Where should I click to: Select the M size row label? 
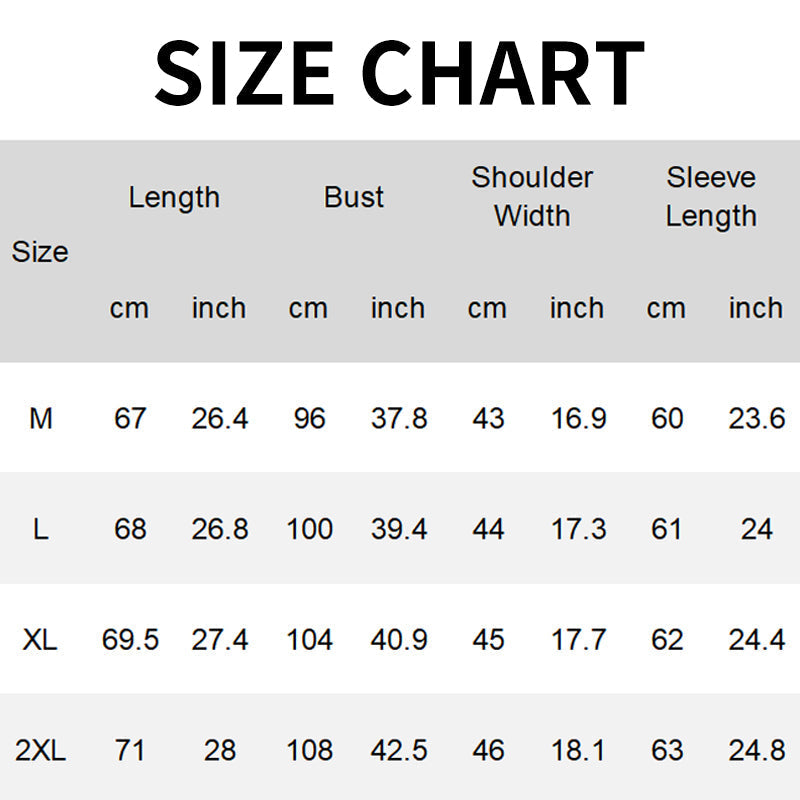point(41,418)
